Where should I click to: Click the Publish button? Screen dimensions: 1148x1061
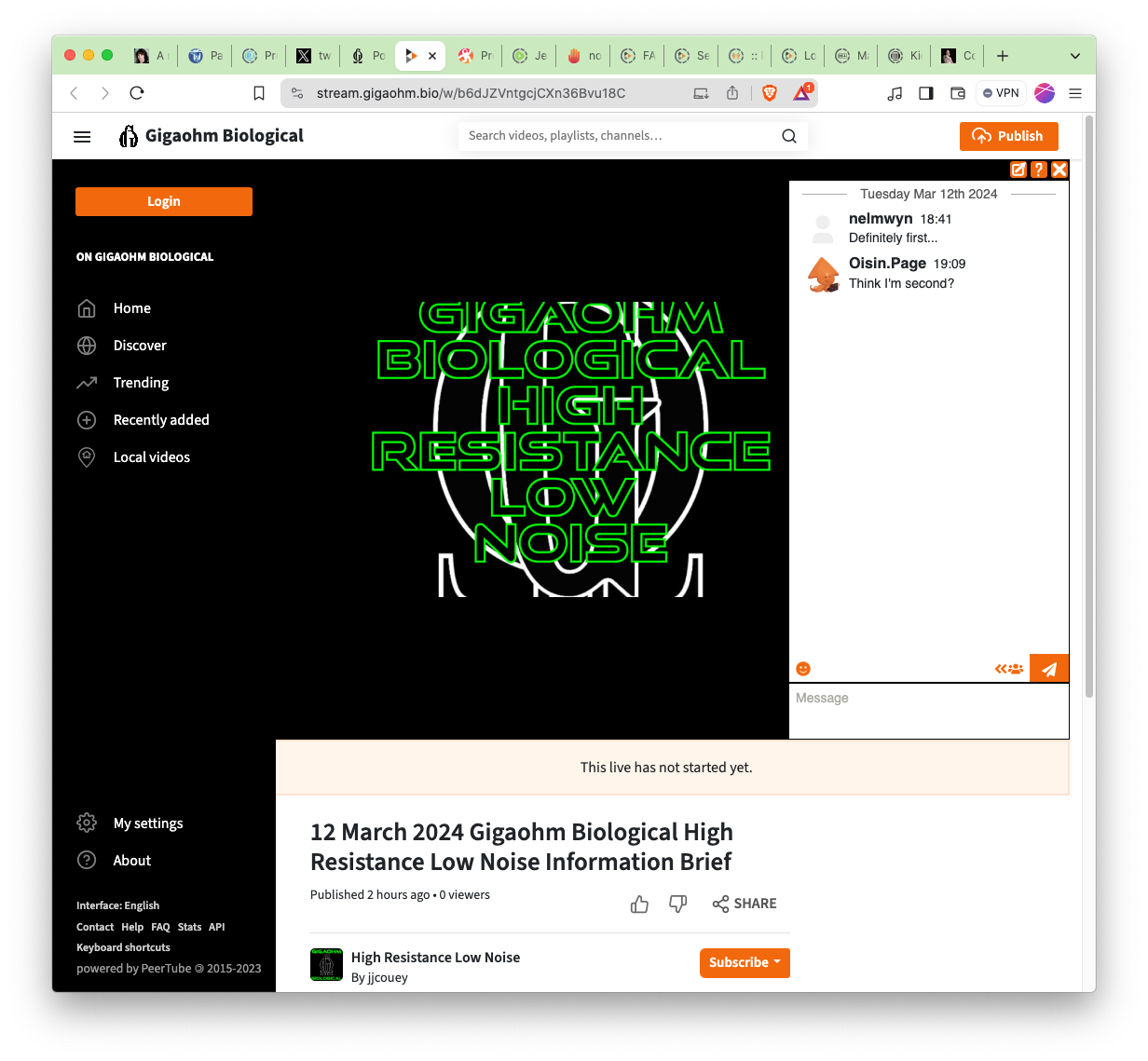pos(1008,136)
